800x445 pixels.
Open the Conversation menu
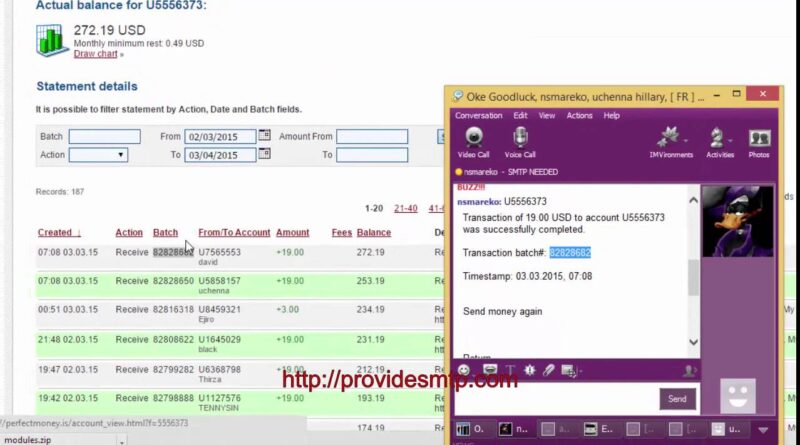(x=479, y=115)
